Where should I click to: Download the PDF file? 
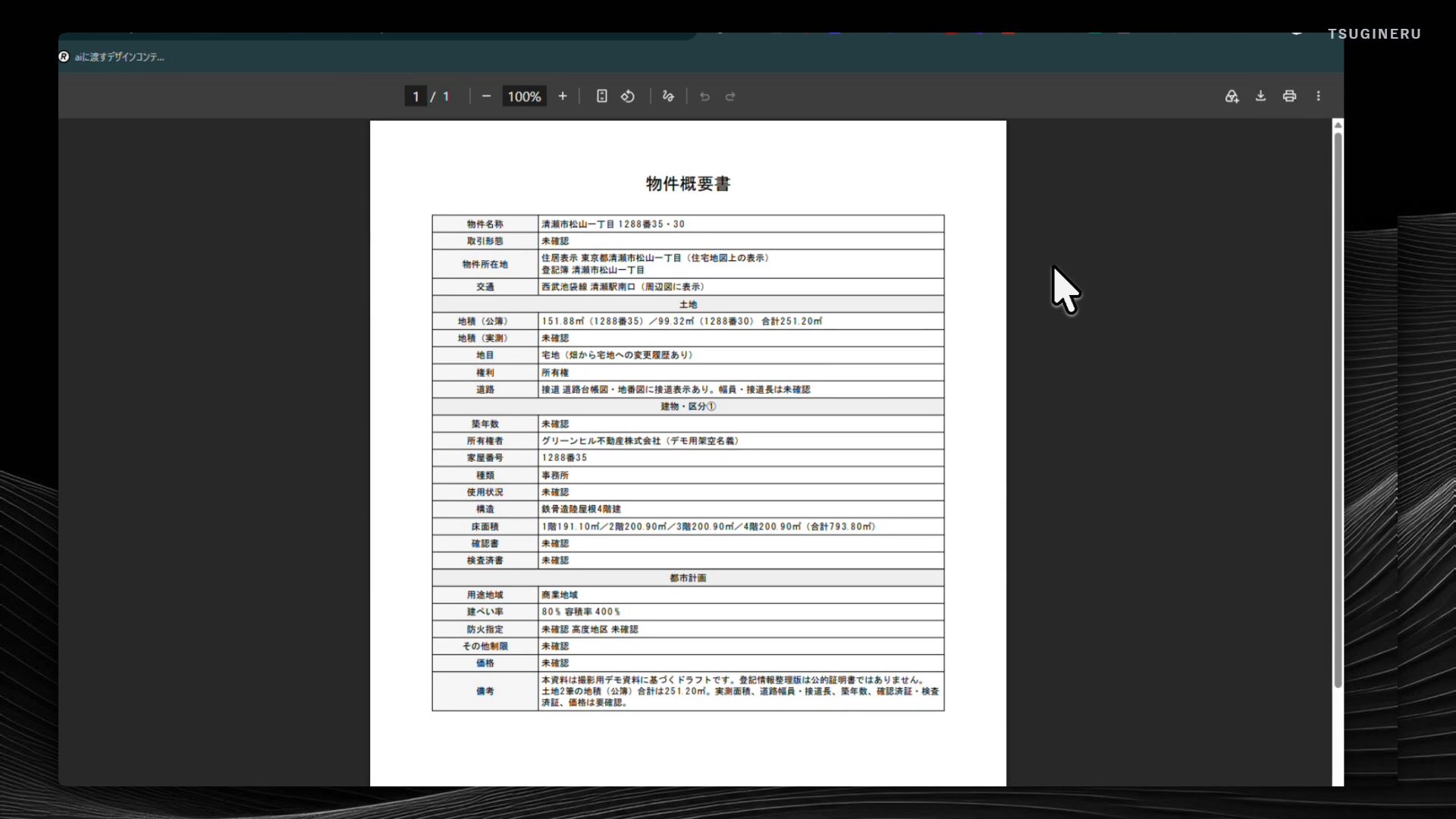pos(1260,96)
